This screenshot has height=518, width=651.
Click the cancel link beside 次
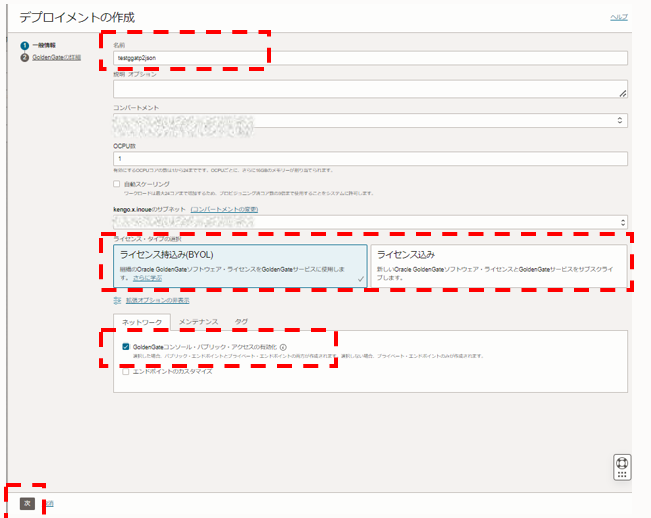[x=49, y=503]
